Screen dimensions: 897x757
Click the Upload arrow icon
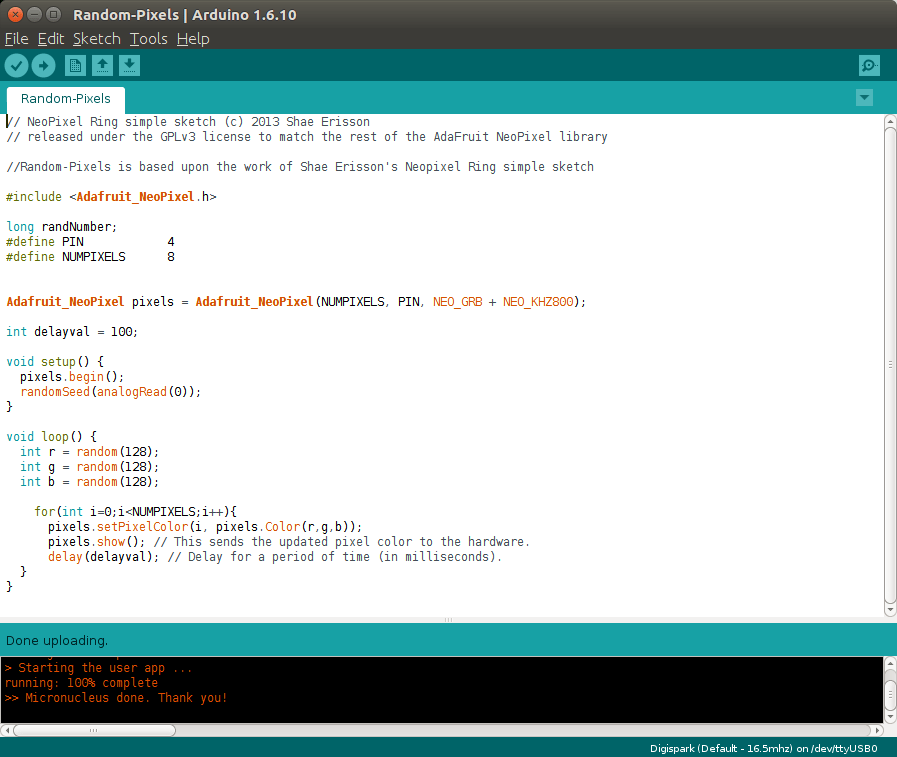43,66
